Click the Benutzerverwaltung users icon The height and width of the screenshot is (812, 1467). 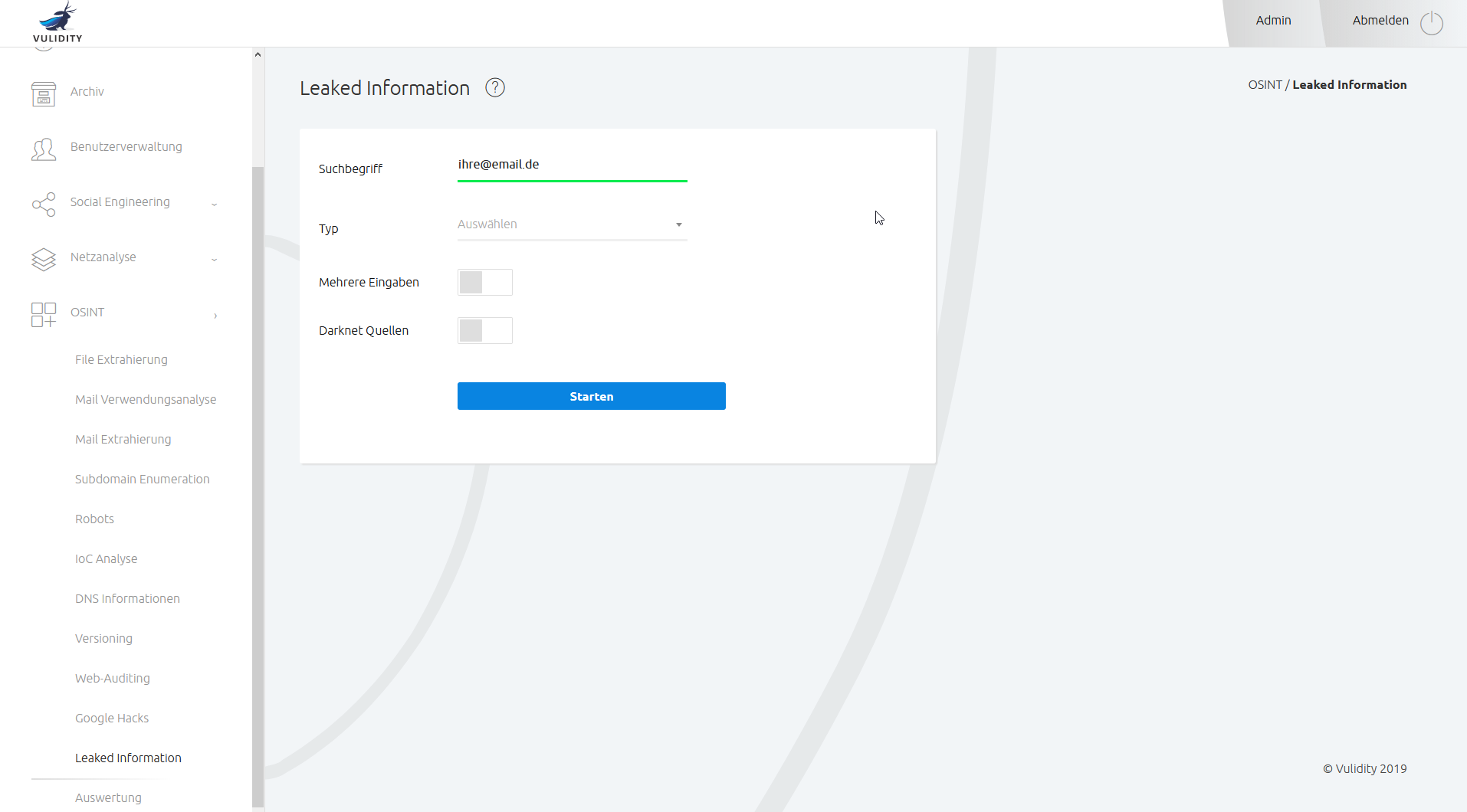pos(44,149)
